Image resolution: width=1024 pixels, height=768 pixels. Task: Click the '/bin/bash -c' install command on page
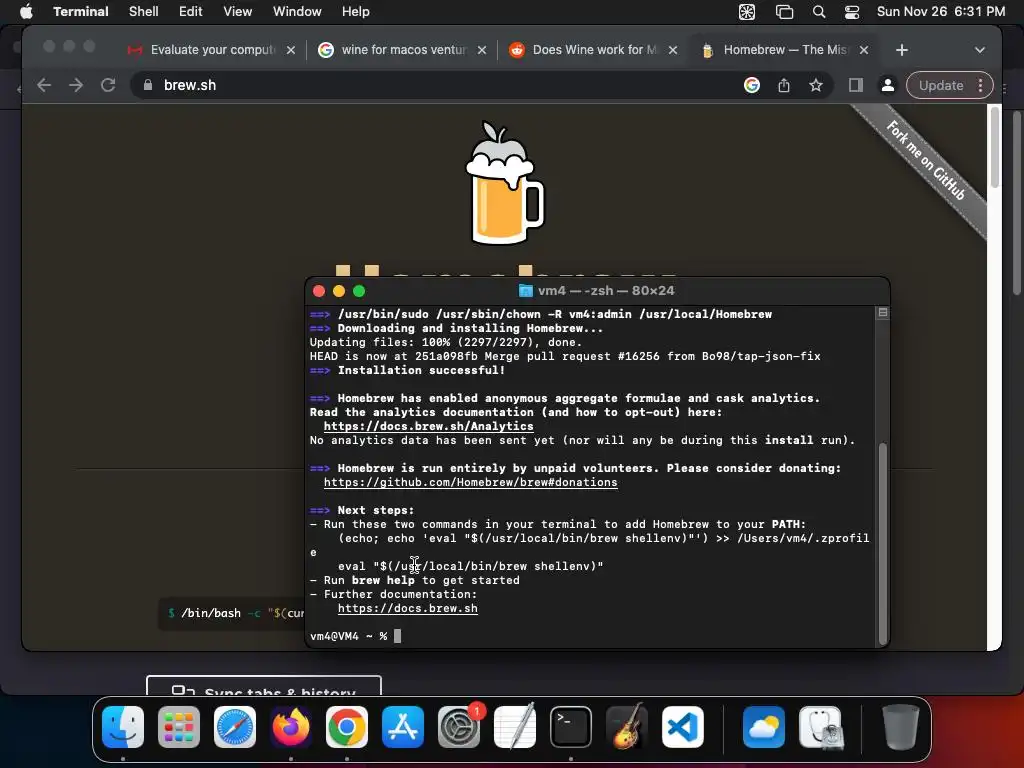(236, 613)
